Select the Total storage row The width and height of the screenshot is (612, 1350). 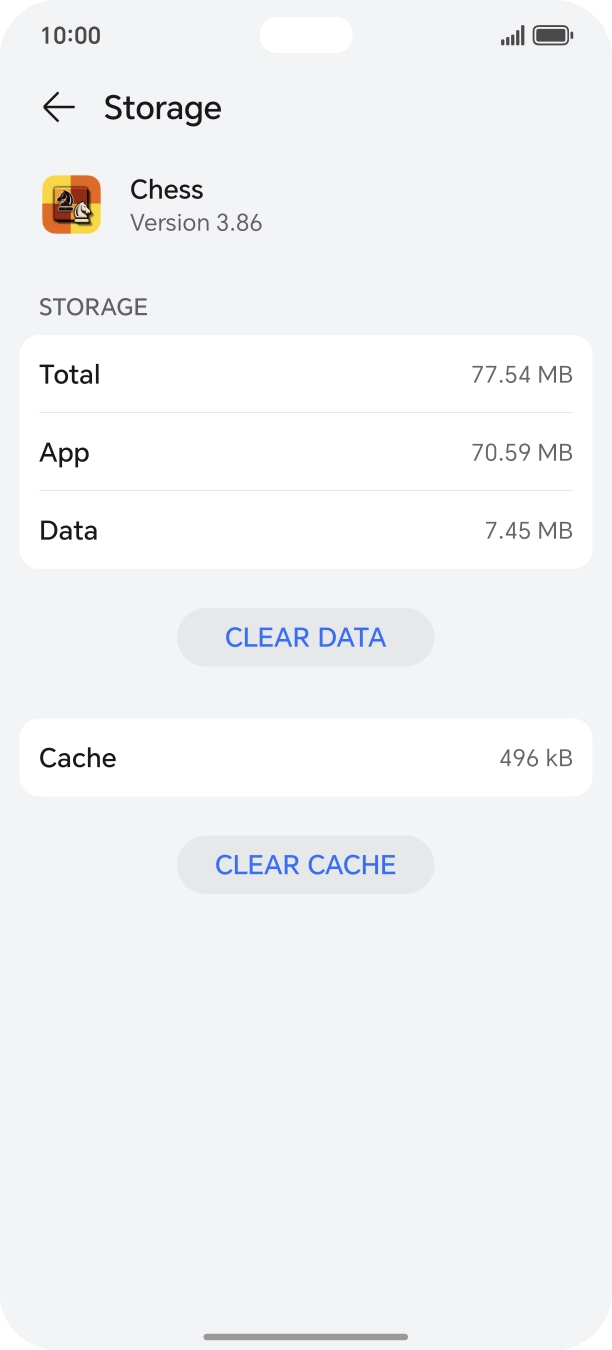(306, 374)
